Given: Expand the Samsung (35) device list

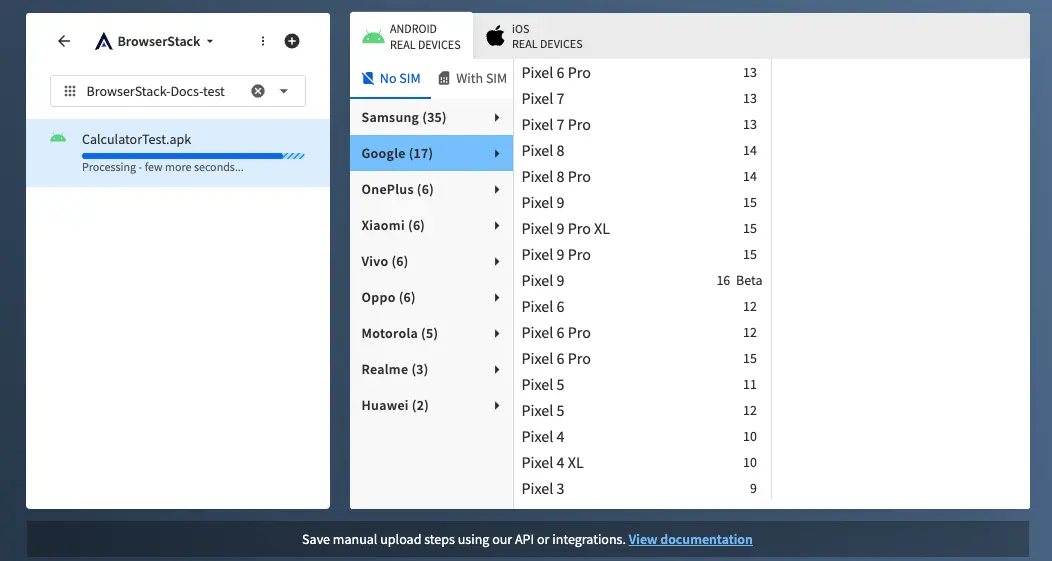Looking at the screenshot, I should coord(431,118).
